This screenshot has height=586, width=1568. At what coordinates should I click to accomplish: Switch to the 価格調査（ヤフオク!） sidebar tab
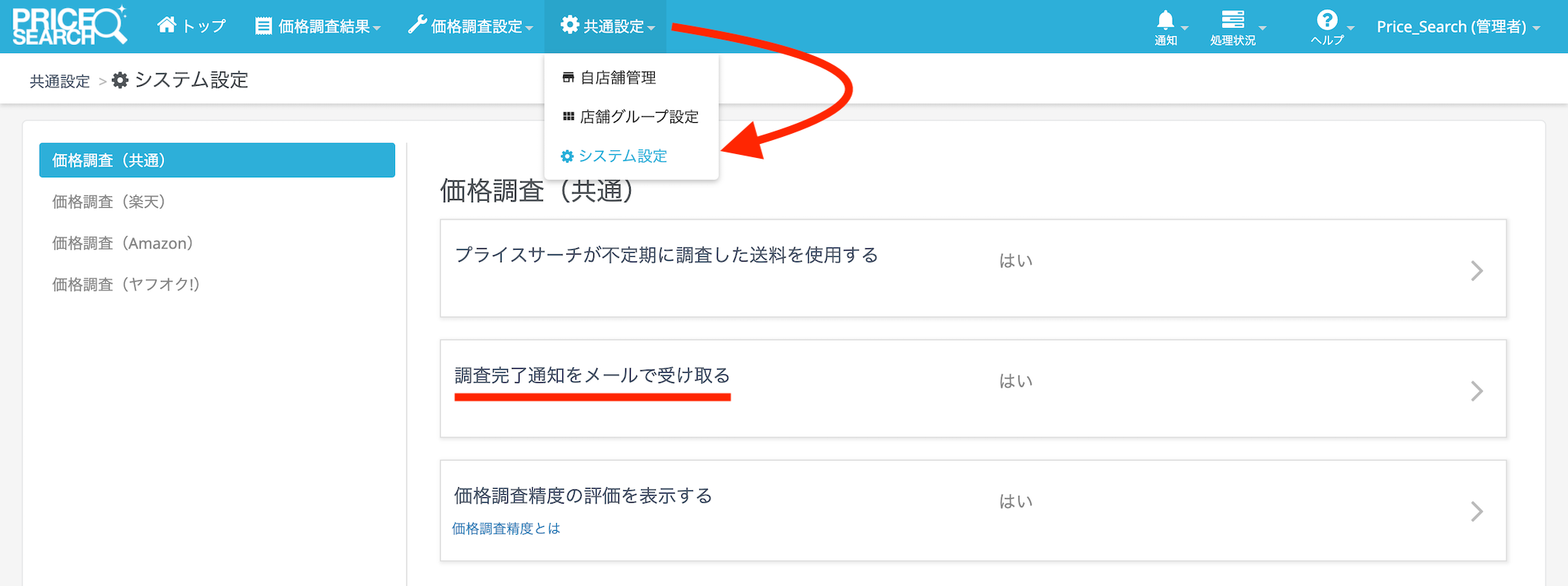126,284
